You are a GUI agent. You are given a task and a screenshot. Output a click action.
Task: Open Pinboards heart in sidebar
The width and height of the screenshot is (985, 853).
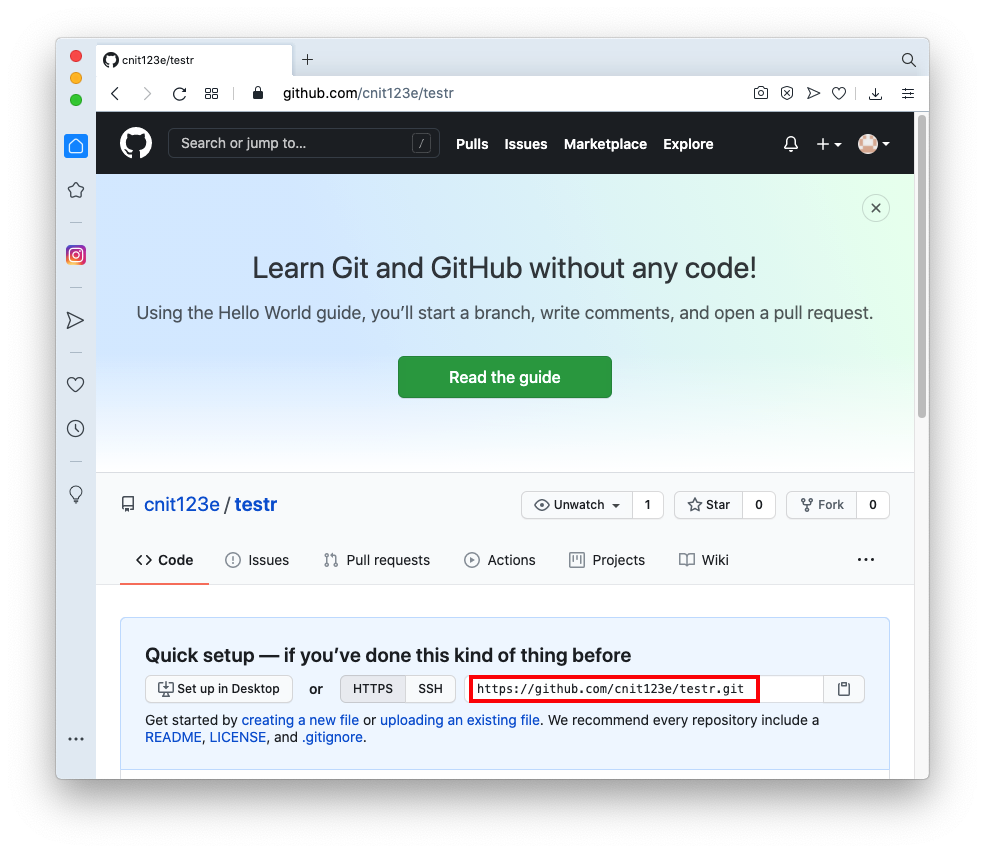point(75,384)
